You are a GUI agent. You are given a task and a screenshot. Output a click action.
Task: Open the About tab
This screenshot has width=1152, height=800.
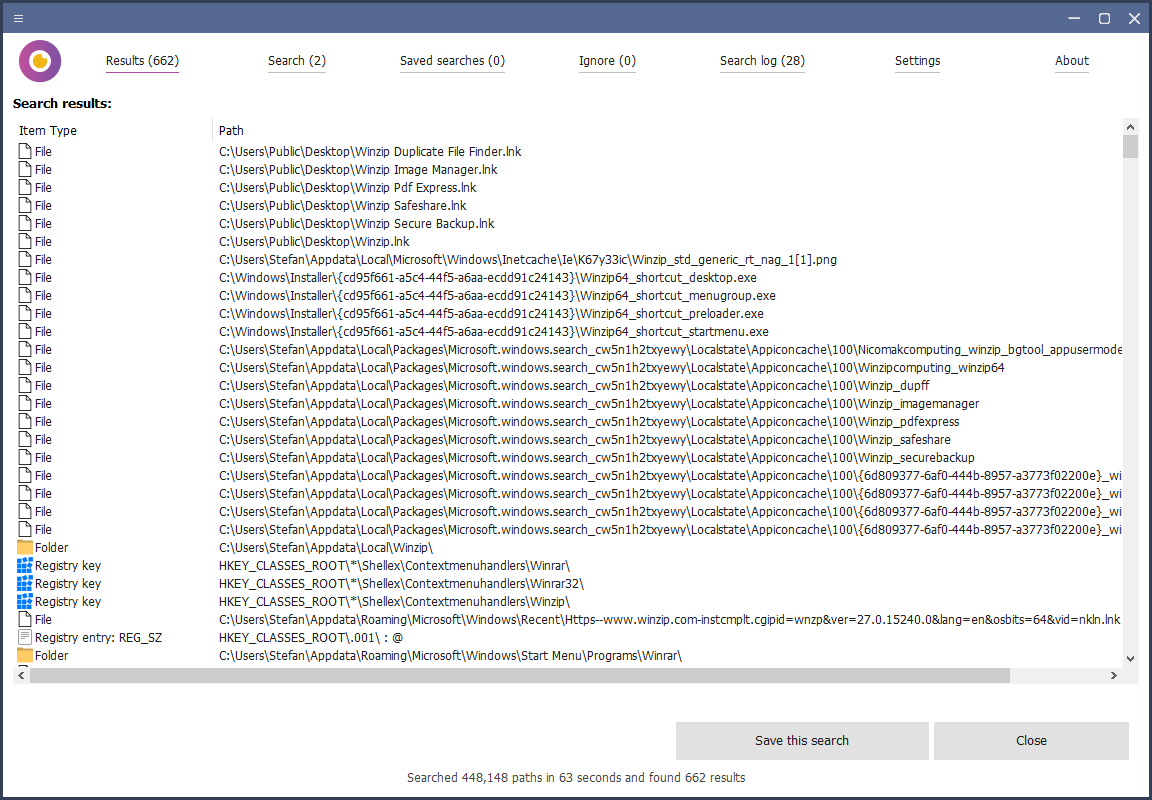(1072, 61)
